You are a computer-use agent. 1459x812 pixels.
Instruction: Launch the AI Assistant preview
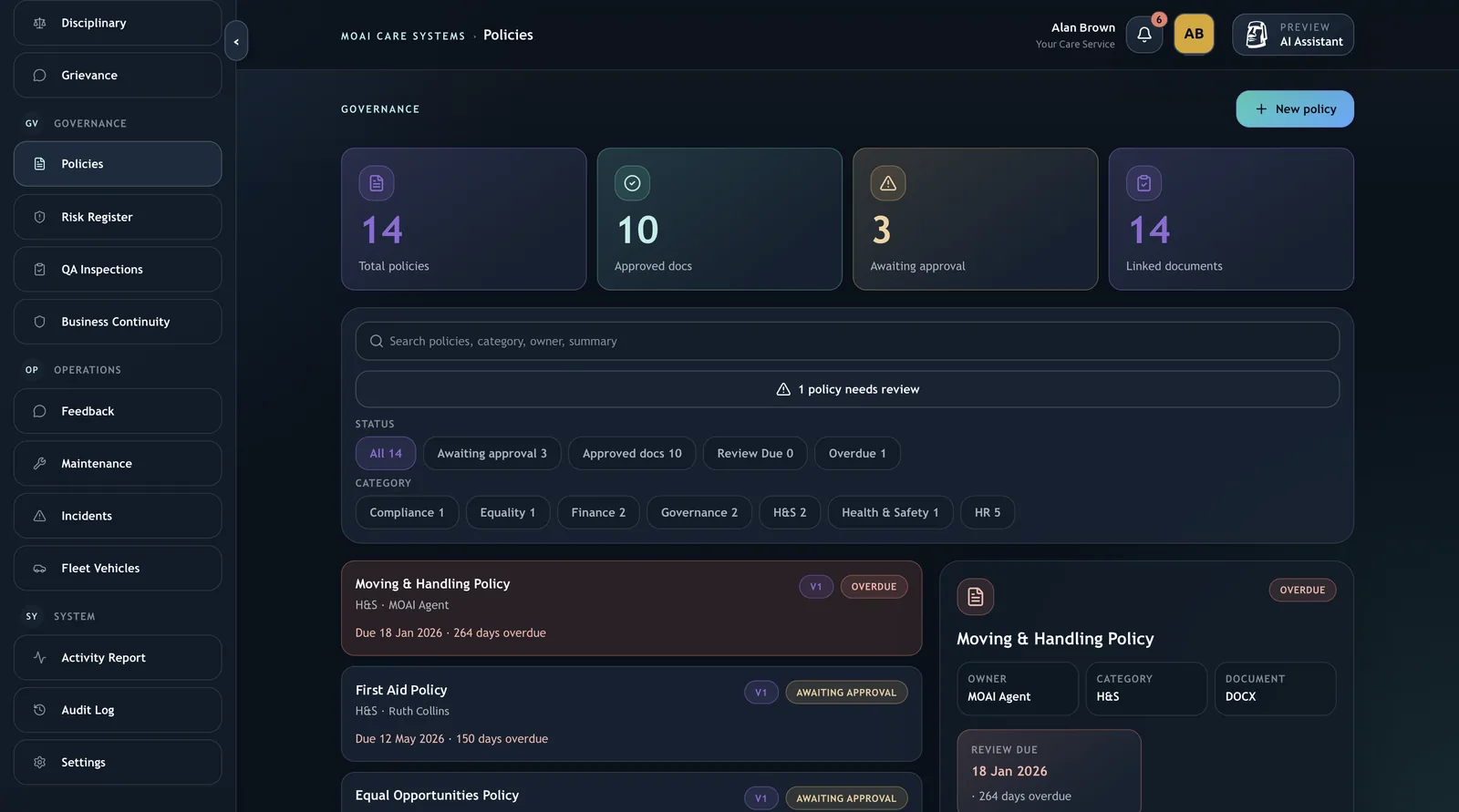click(1293, 35)
